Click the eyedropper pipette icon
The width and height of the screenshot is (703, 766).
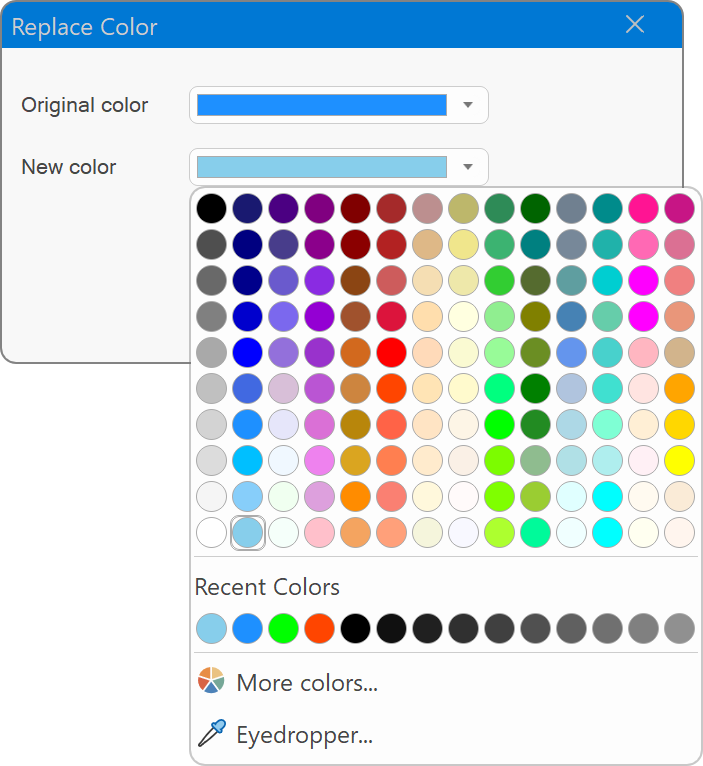click(x=211, y=735)
